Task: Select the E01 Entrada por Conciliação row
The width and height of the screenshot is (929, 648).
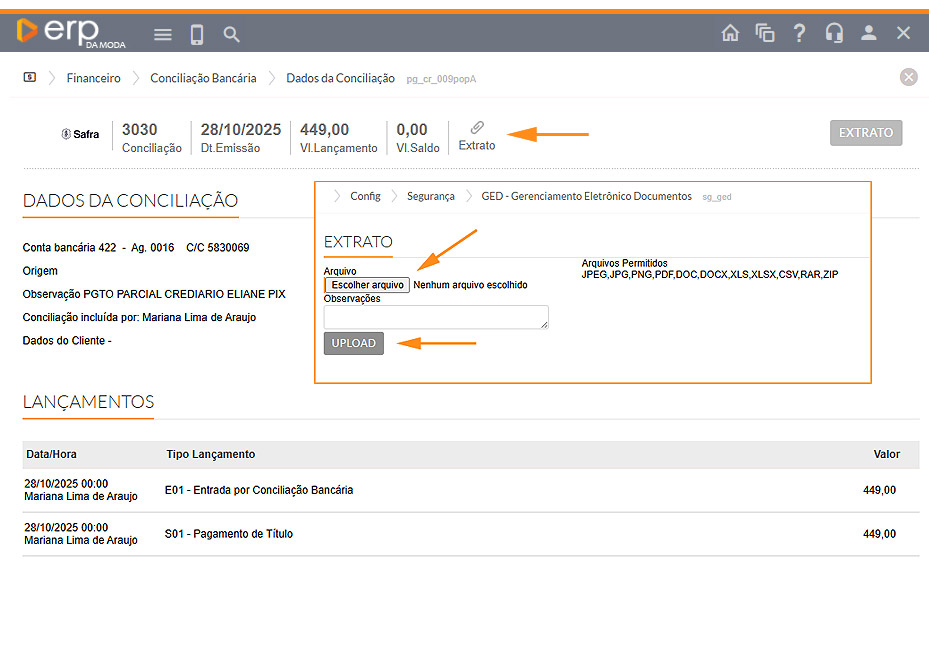Action: point(460,490)
